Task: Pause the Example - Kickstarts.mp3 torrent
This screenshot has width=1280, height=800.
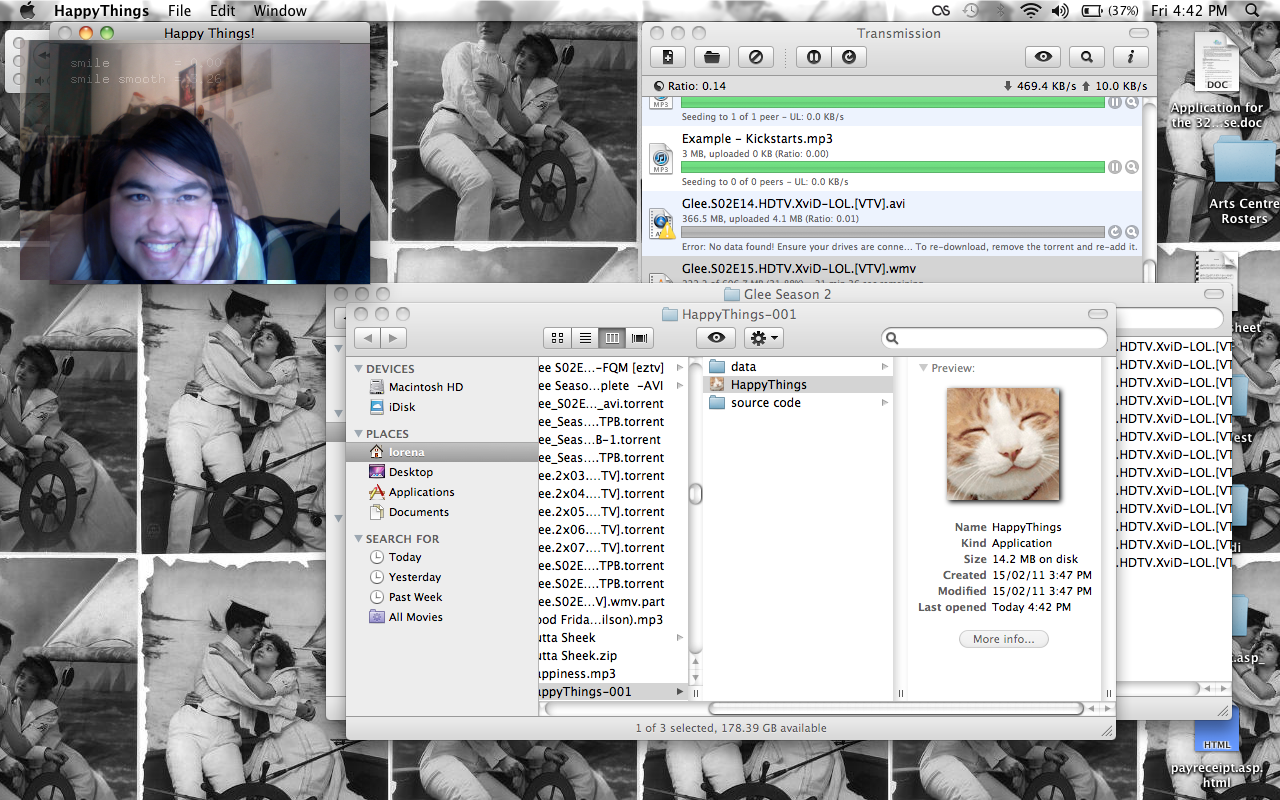Action: point(1115,167)
